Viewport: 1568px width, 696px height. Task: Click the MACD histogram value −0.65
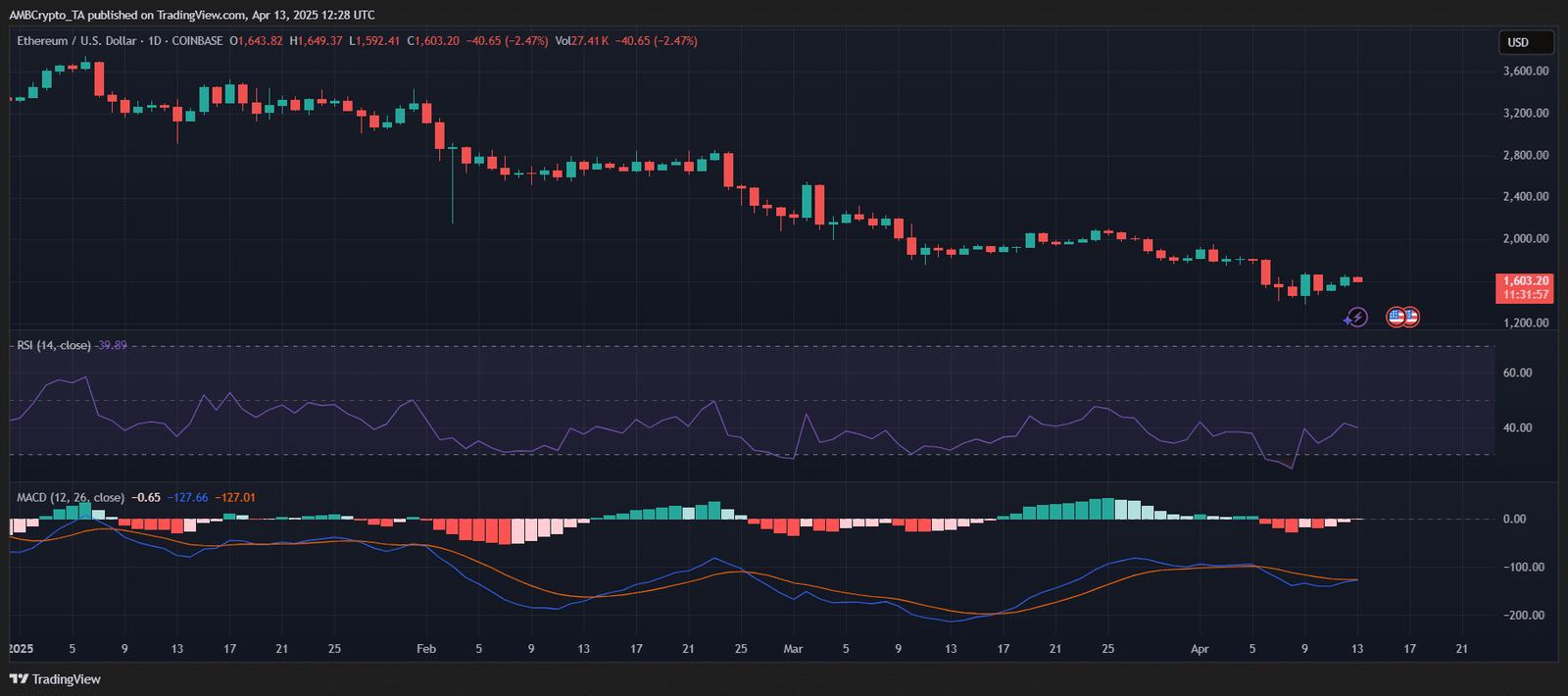[147, 498]
